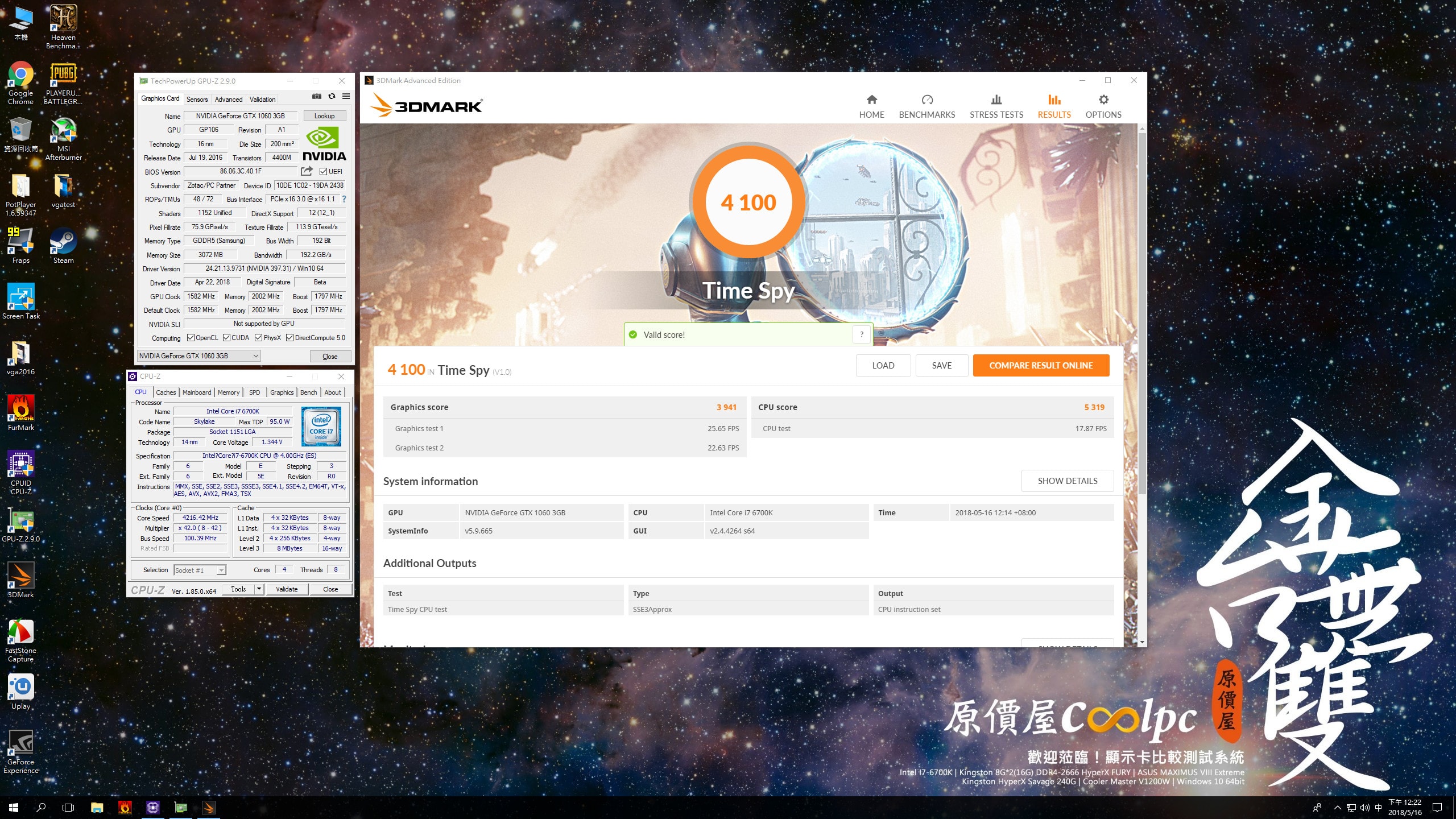This screenshot has height=819, width=1456.
Task: Open 3DMark desktop shortcut
Action: pyautogui.click(x=21, y=580)
